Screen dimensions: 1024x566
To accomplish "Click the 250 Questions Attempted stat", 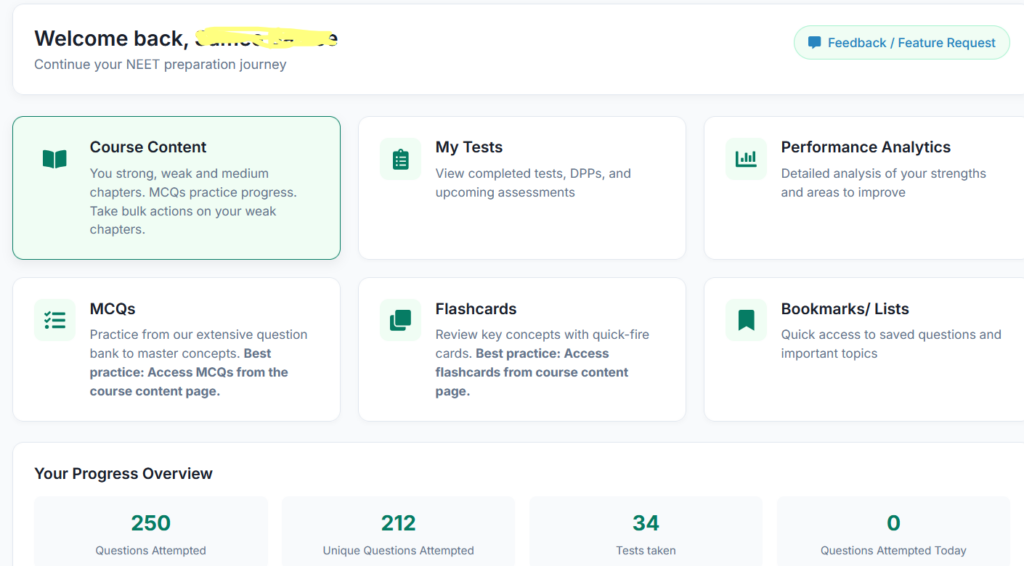I will (151, 531).
